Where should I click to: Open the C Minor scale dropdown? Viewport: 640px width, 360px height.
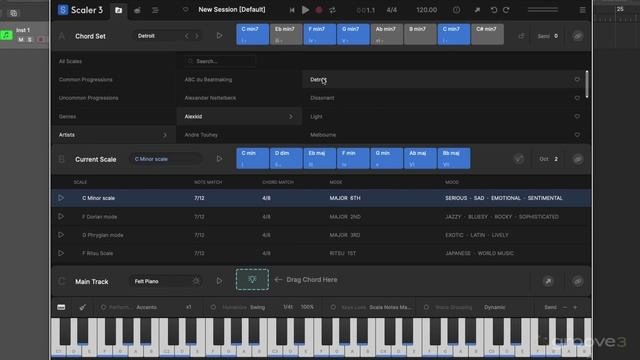[x=165, y=159]
